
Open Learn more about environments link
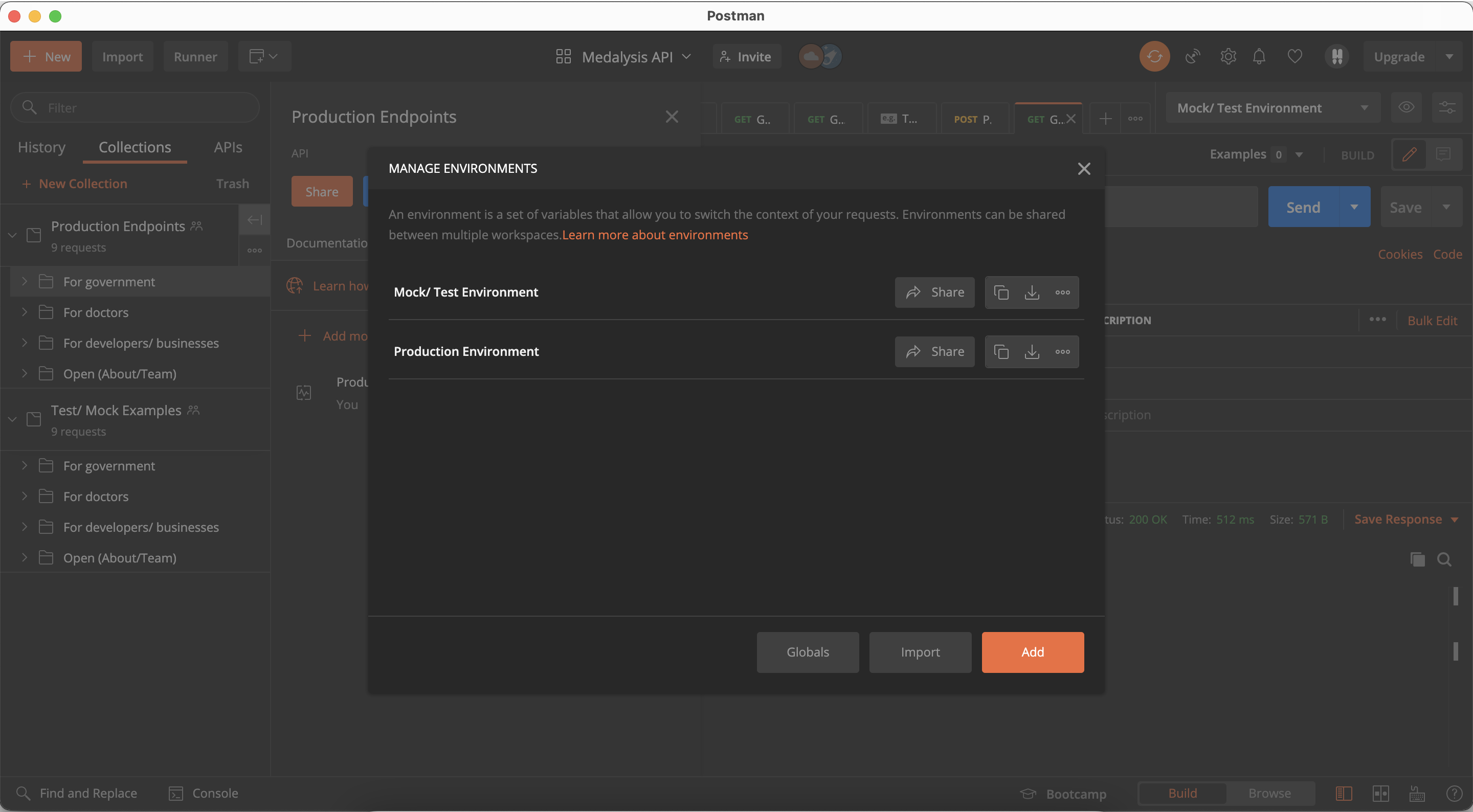pyautogui.click(x=655, y=235)
